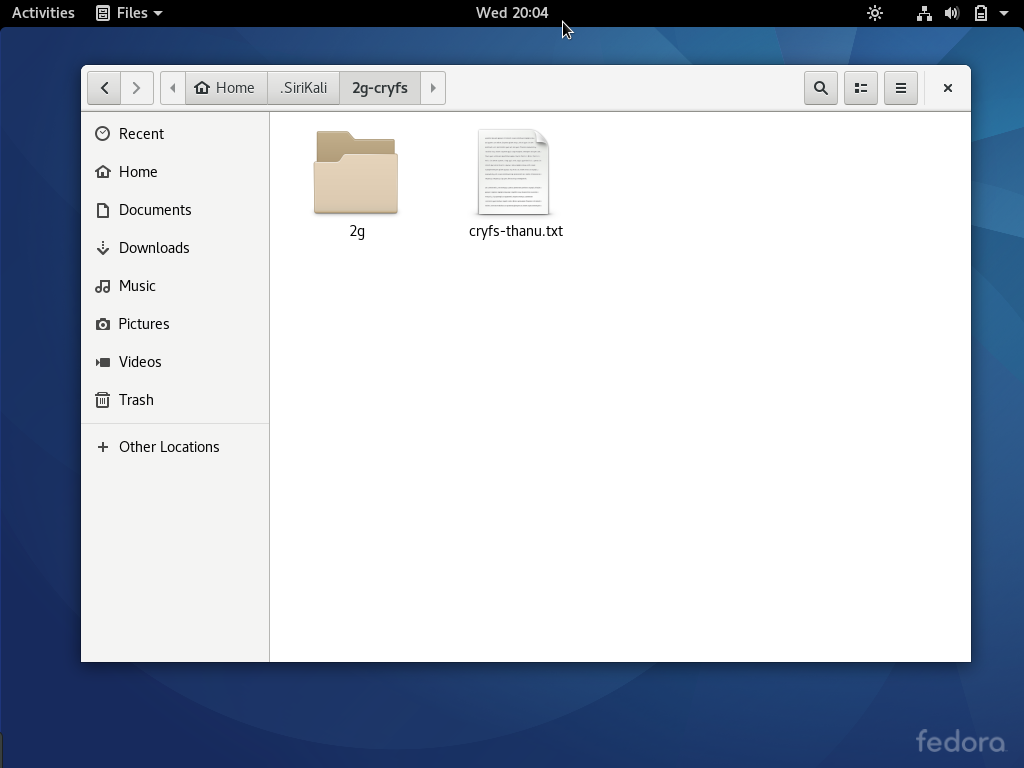Click the wired network icon in top bar

coord(924,13)
